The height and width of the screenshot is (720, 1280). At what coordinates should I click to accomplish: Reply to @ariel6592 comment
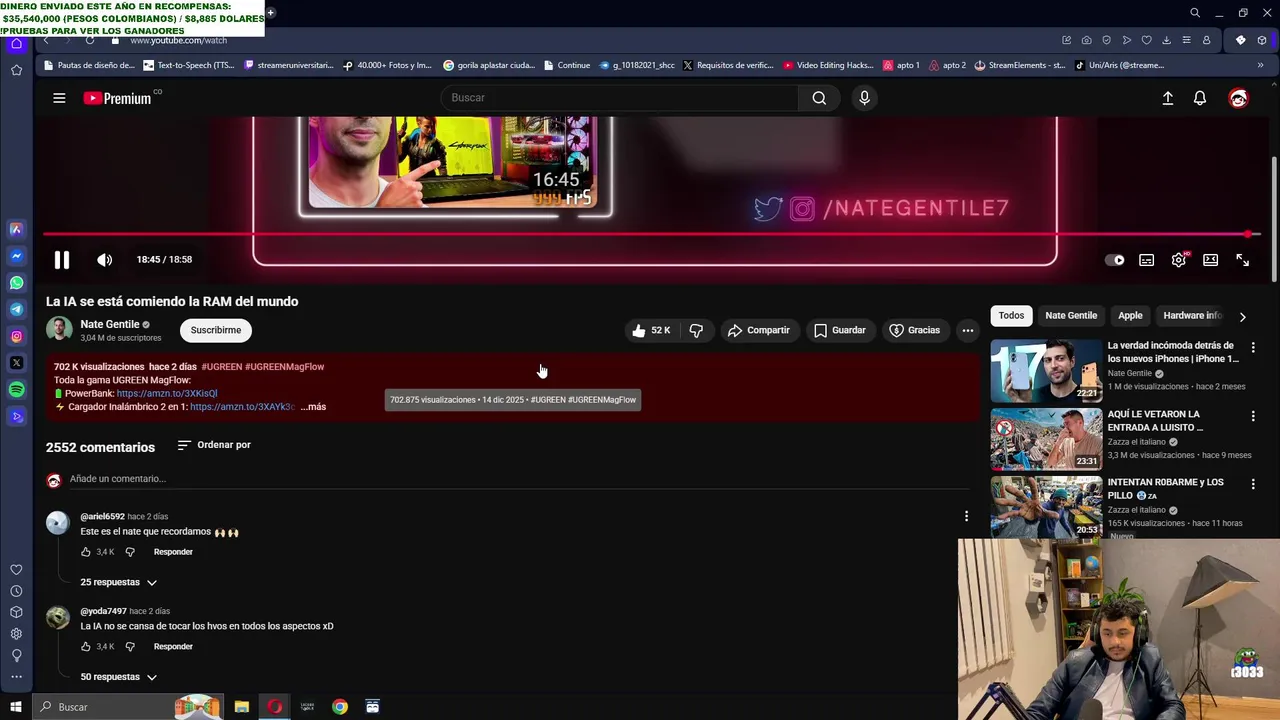173,552
